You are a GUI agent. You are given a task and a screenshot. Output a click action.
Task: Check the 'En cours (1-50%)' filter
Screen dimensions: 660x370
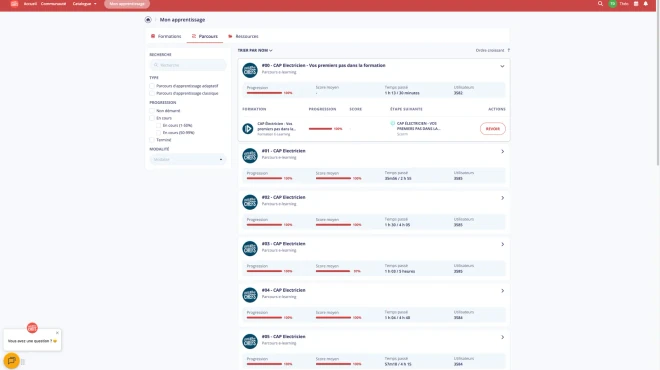pos(158,125)
